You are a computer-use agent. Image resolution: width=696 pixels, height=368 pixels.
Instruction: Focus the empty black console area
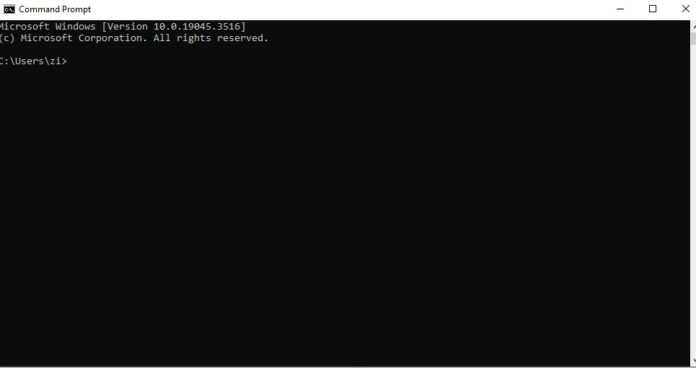pyautogui.click(x=344, y=213)
